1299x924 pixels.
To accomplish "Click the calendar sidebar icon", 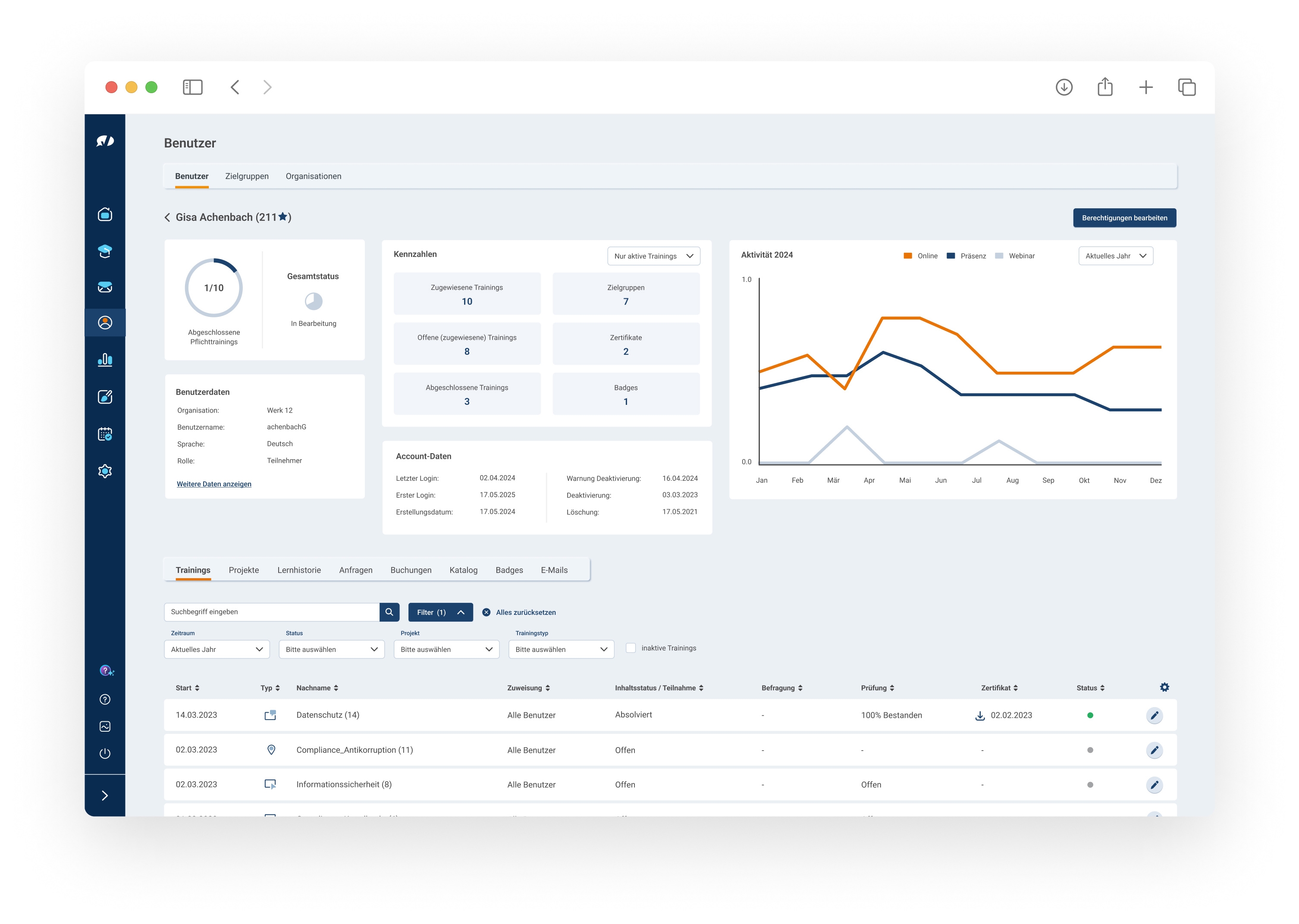I will (105, 434).
